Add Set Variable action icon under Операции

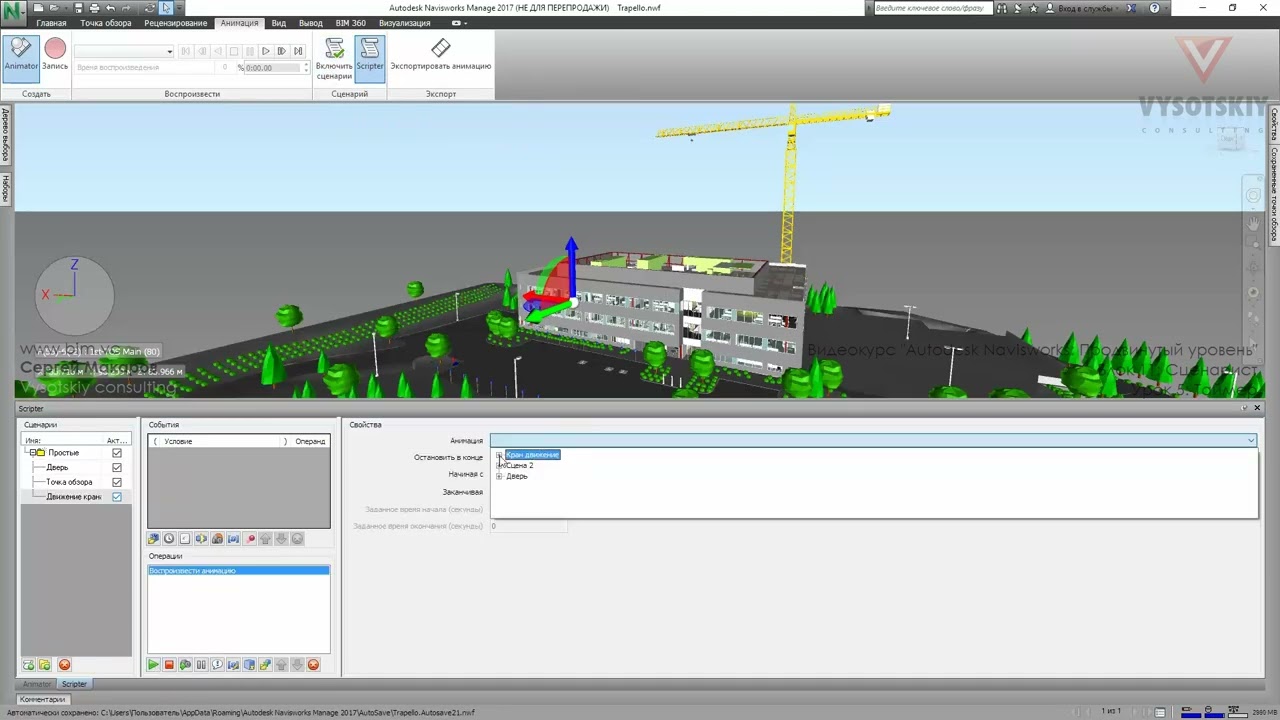[233, 665]
